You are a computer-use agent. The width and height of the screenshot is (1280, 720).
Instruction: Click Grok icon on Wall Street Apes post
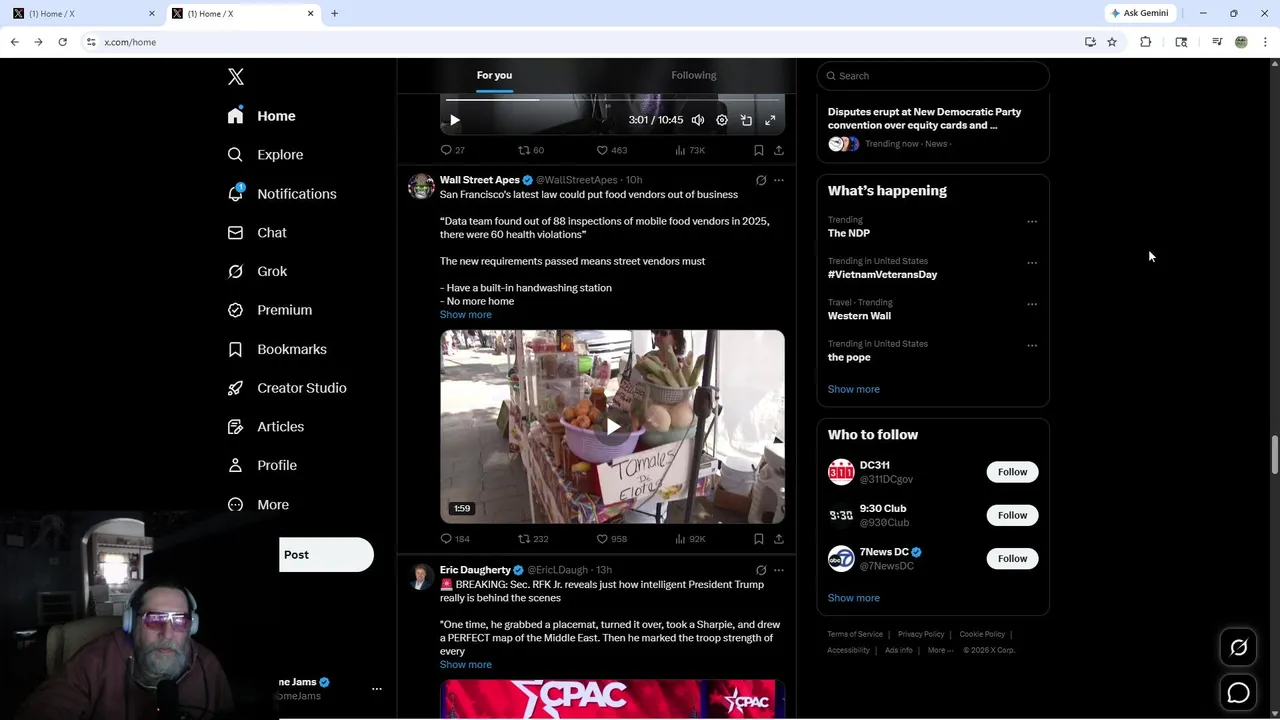[x=761, y=181]
